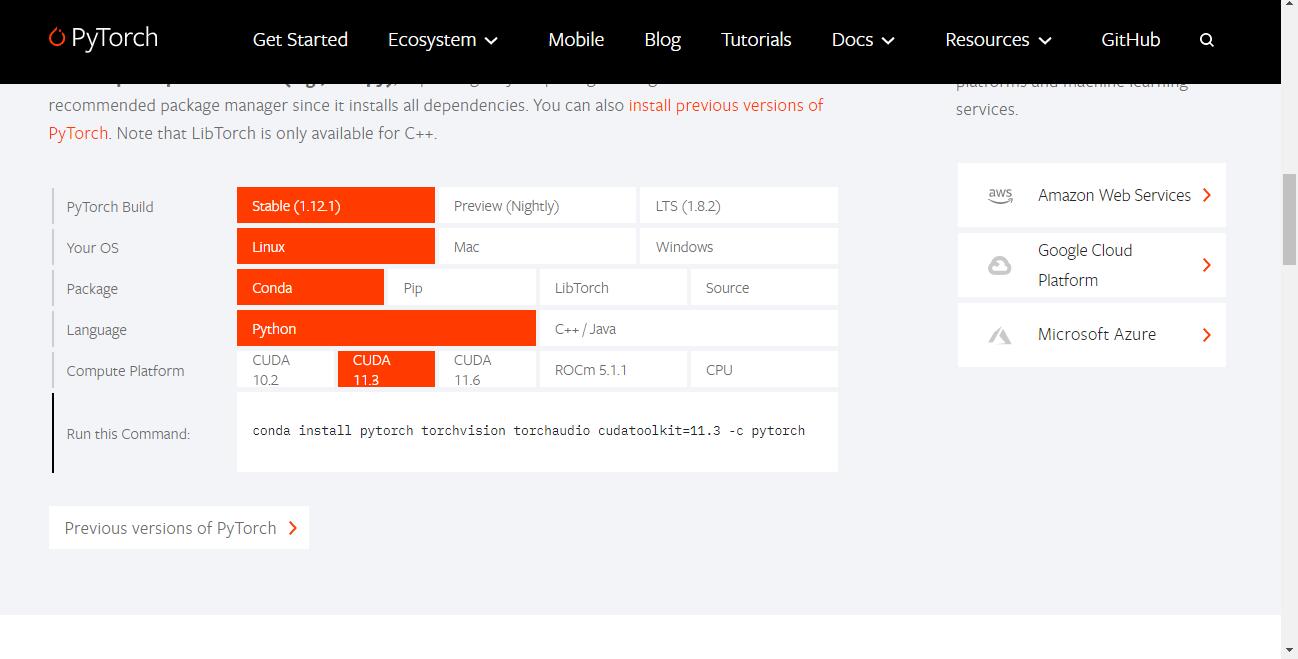This screenshot has height=659, width=1298.
Task: Select the Source package option
Action: pyautogui.click(x=764, y=287)
